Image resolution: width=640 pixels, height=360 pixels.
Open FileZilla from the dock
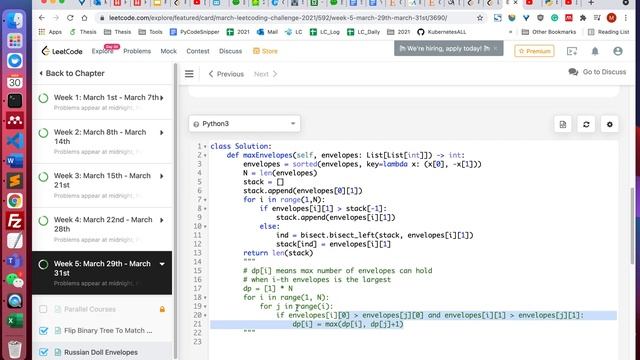[x=15, y=221]
